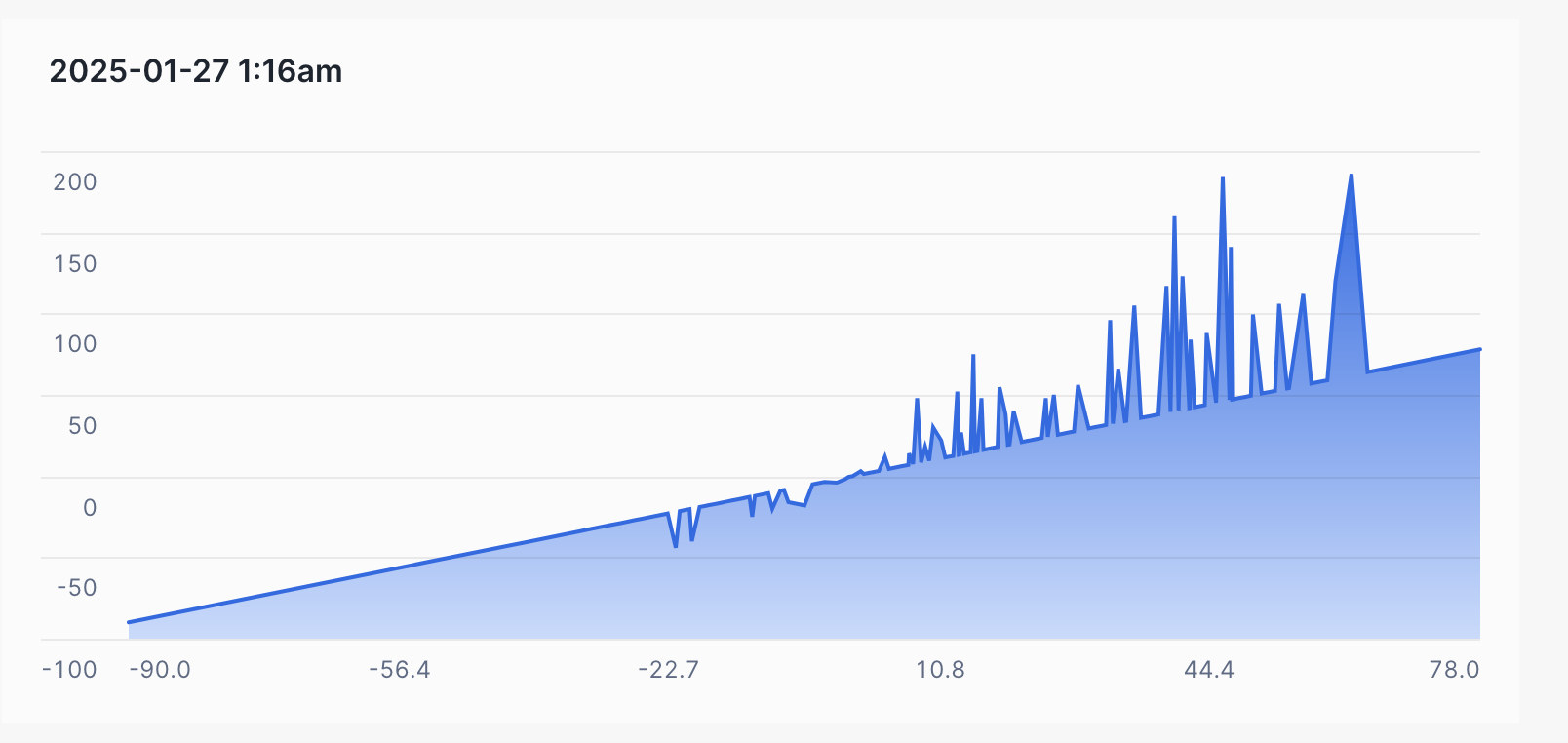Click the line's rightmost end point

pos(1479,349)
